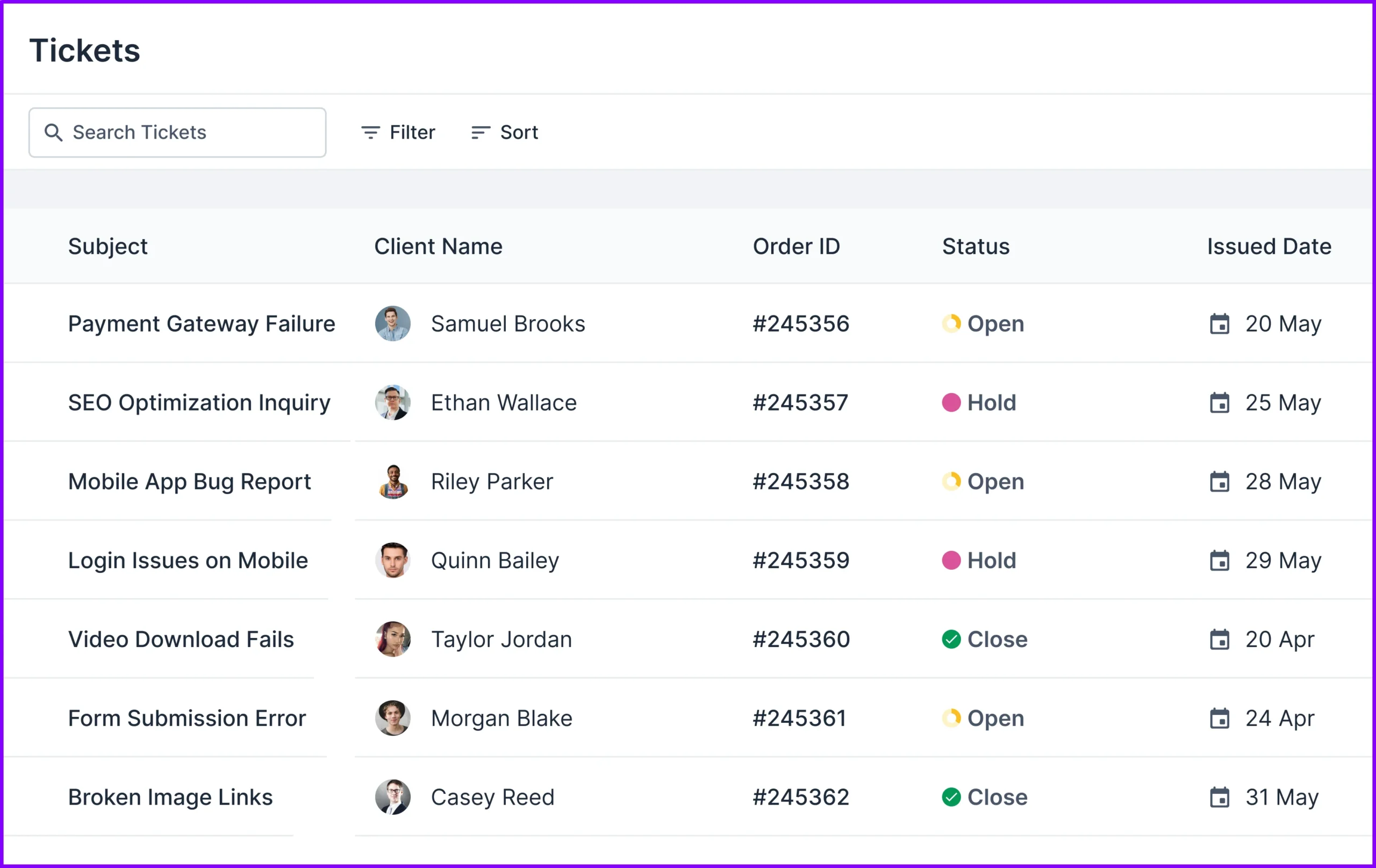The height and width of the screenshot is (868, 1376).
Task: Focus the Search Tickets field
Action: pos(189,133)
